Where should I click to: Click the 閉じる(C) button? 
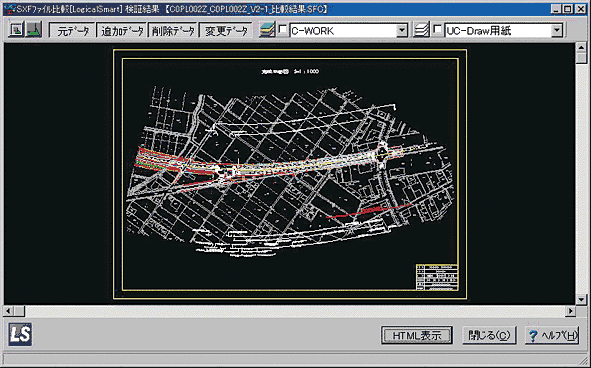pyautogui.click(x=489, y=335)
